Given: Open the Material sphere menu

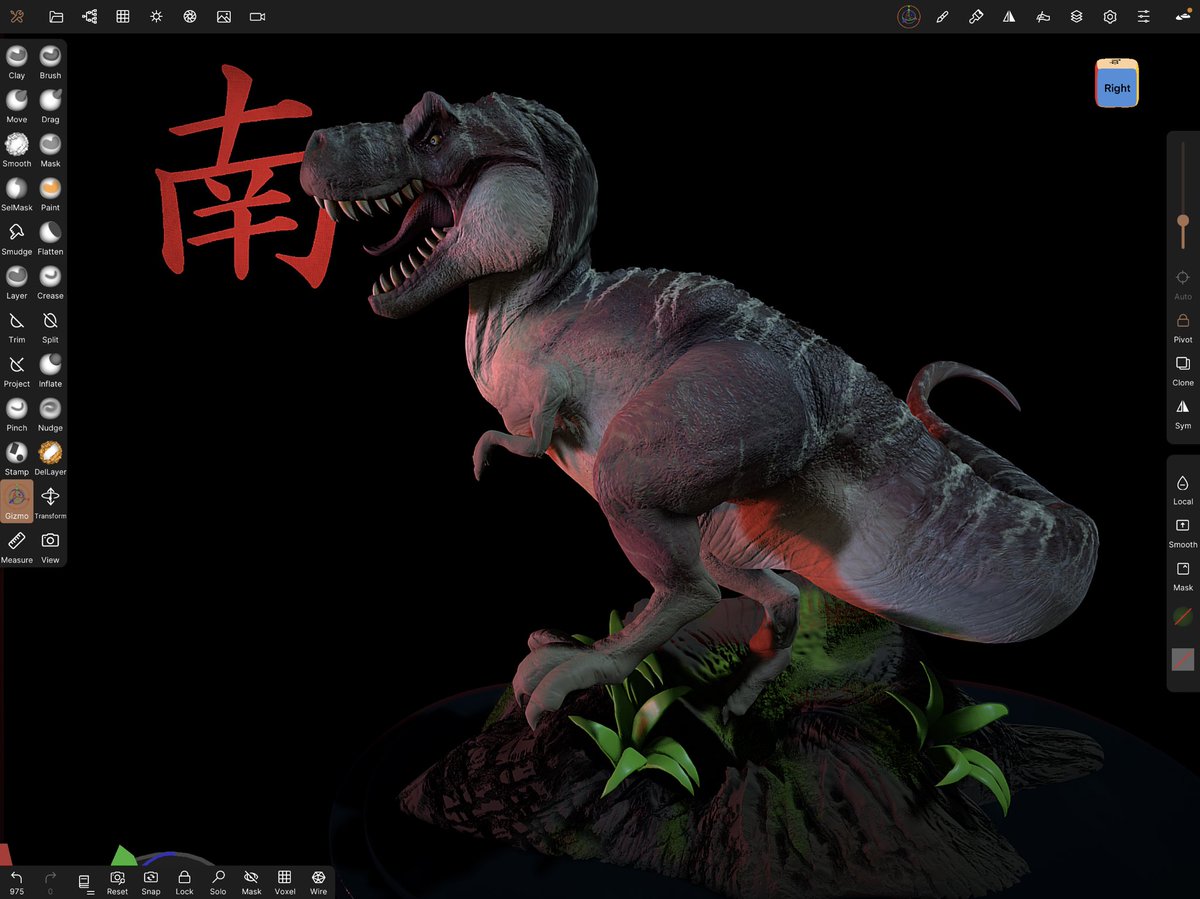Looking at the screenshot, I should [908, 17].
